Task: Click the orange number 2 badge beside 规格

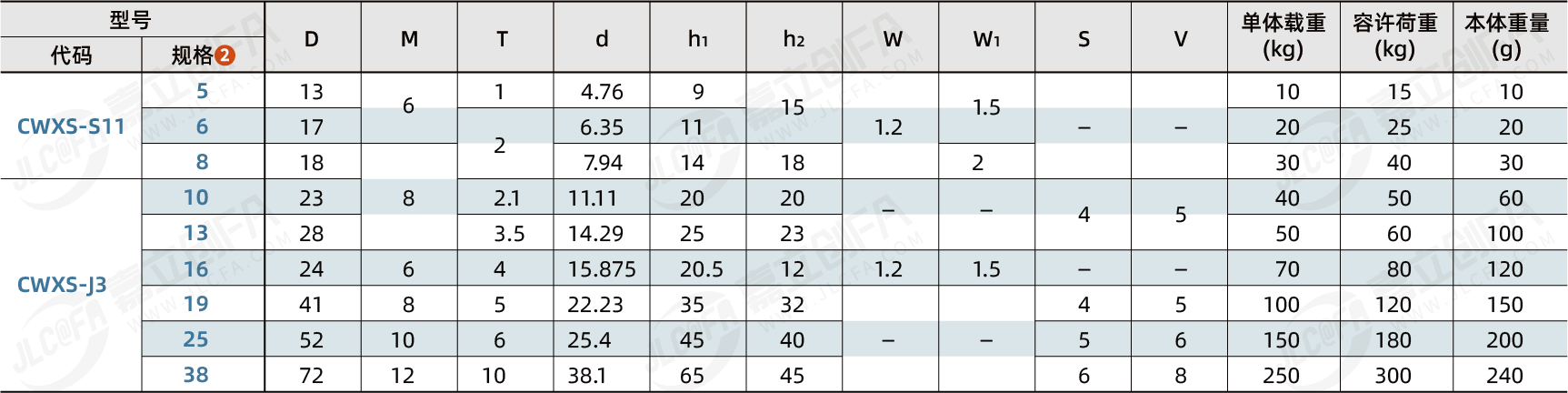Action: tap(225, 55)
